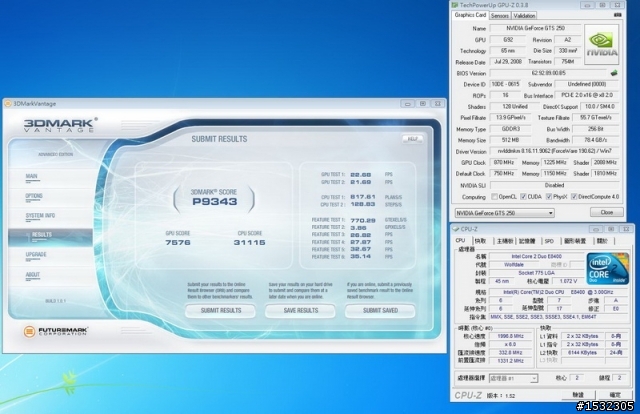640x414 pixels.
Task: Open the GeForce GTS 250 card dropdown
Action: [x=505, y=213]
